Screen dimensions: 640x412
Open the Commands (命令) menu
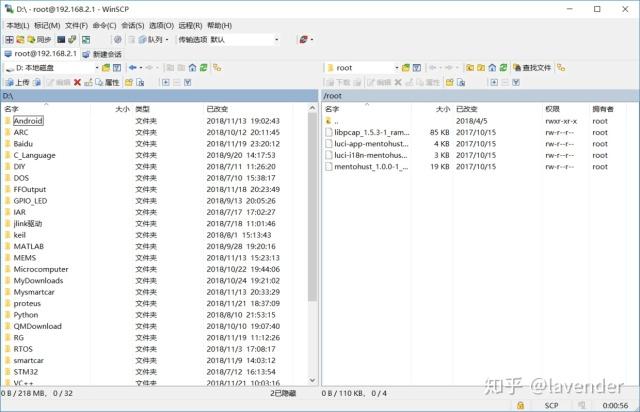[104, 25]
